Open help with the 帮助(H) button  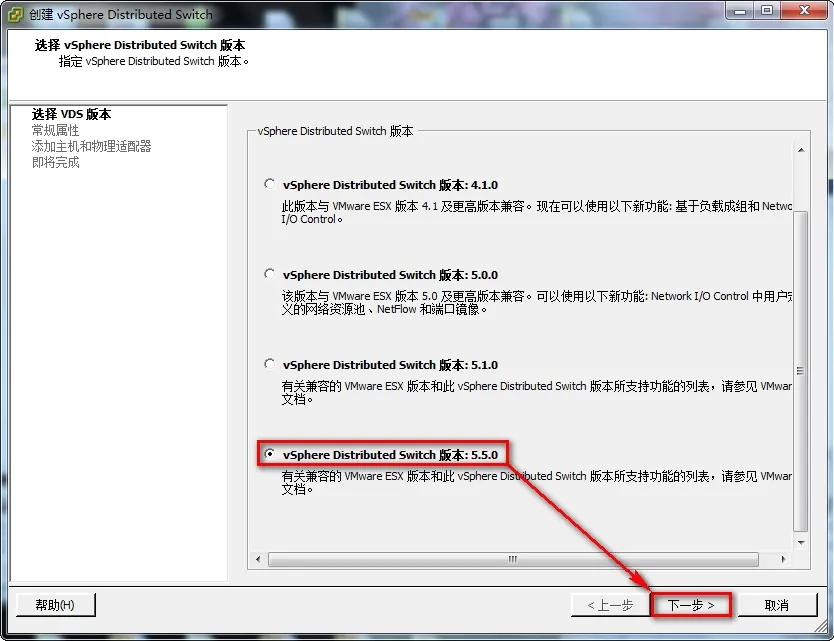[x=55, y=605]
